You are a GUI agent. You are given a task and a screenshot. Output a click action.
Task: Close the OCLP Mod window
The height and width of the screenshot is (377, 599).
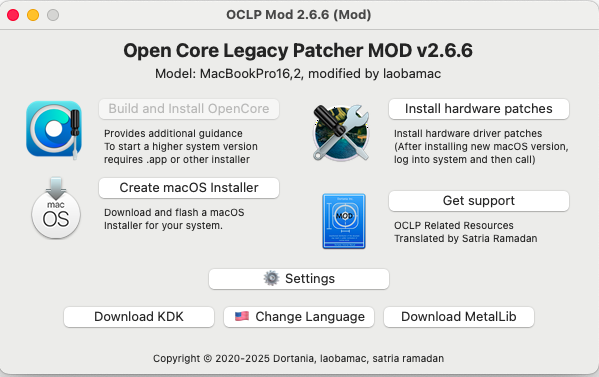[13, 15]
